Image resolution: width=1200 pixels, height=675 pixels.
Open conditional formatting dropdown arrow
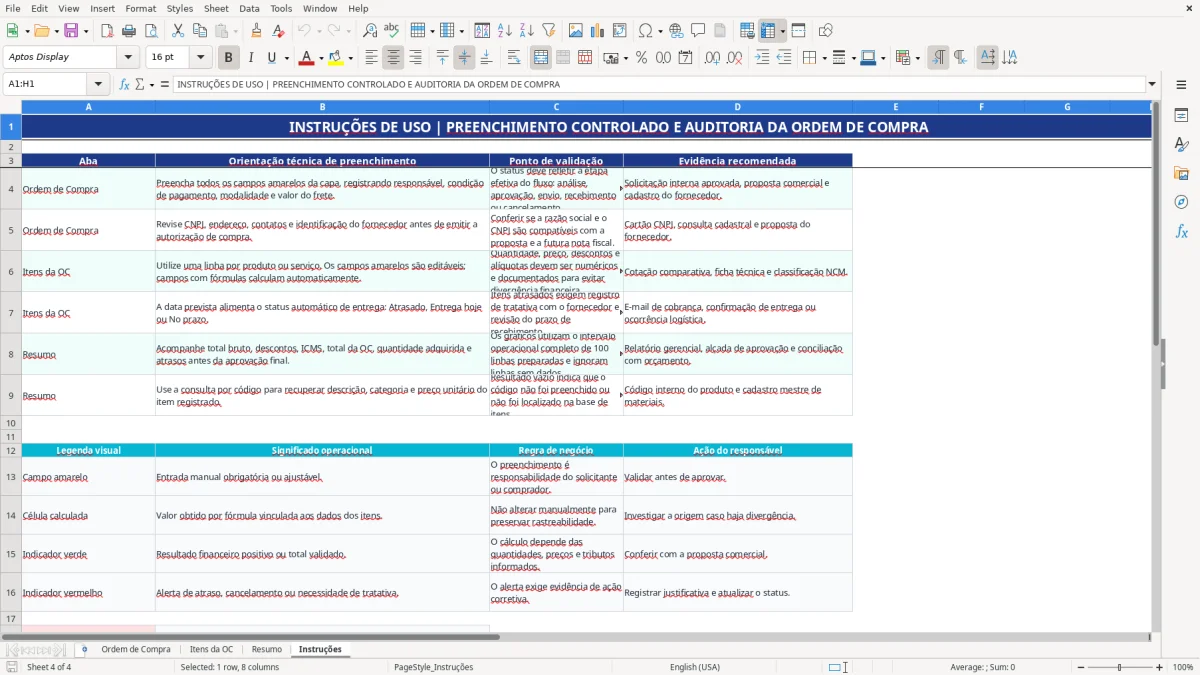pyautogui.click(x=917, y=58)
